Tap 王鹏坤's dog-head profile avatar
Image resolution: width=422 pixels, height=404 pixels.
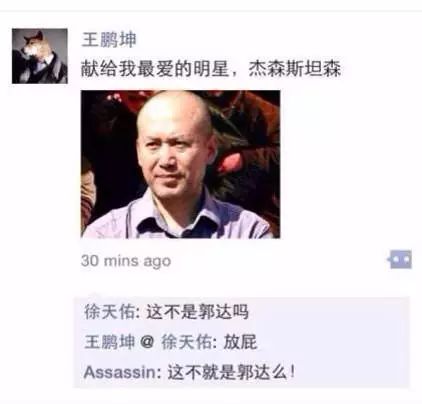[x=40, y=56]
